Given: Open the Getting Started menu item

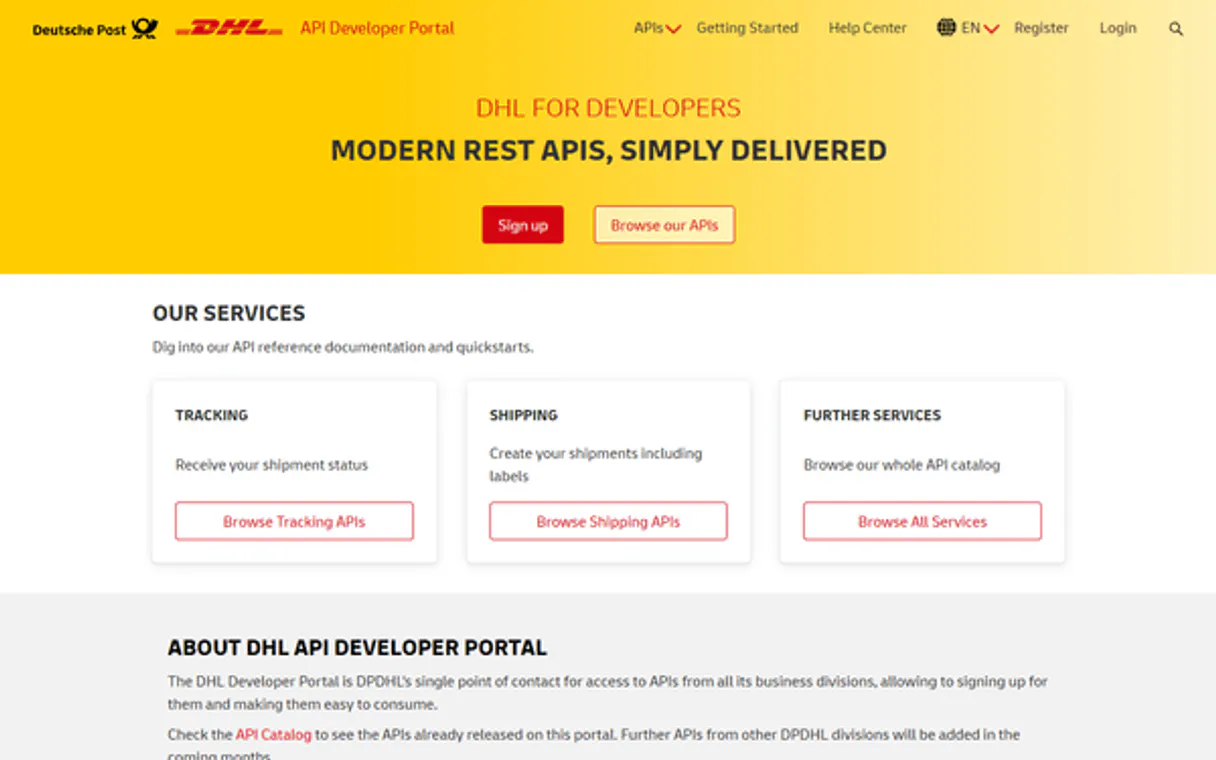Looking at the screenshot, I should point(747,28).
